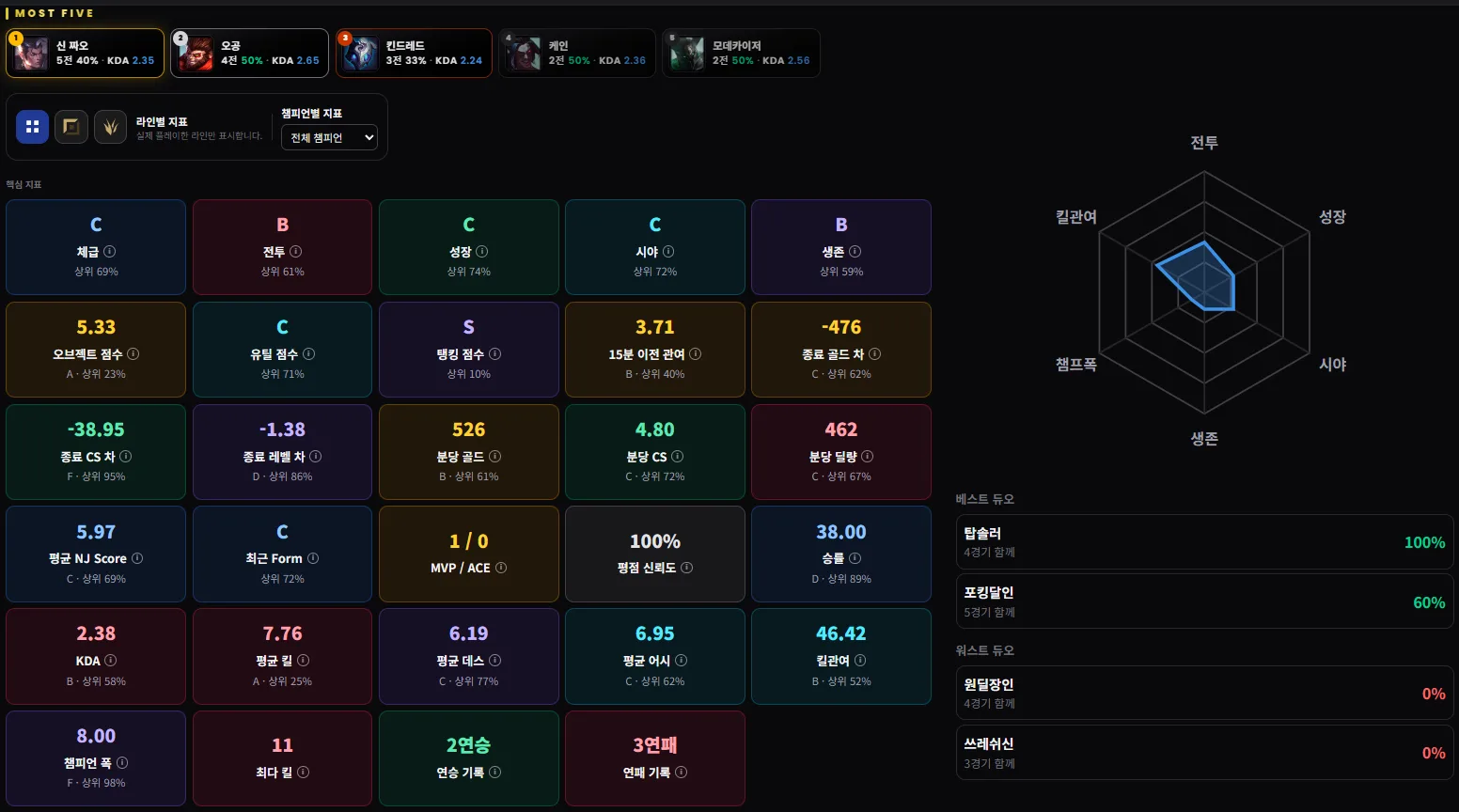The image size is (1459, 812).
Task: Open the 포킹달인 duo row
Action: [1204, 601]
